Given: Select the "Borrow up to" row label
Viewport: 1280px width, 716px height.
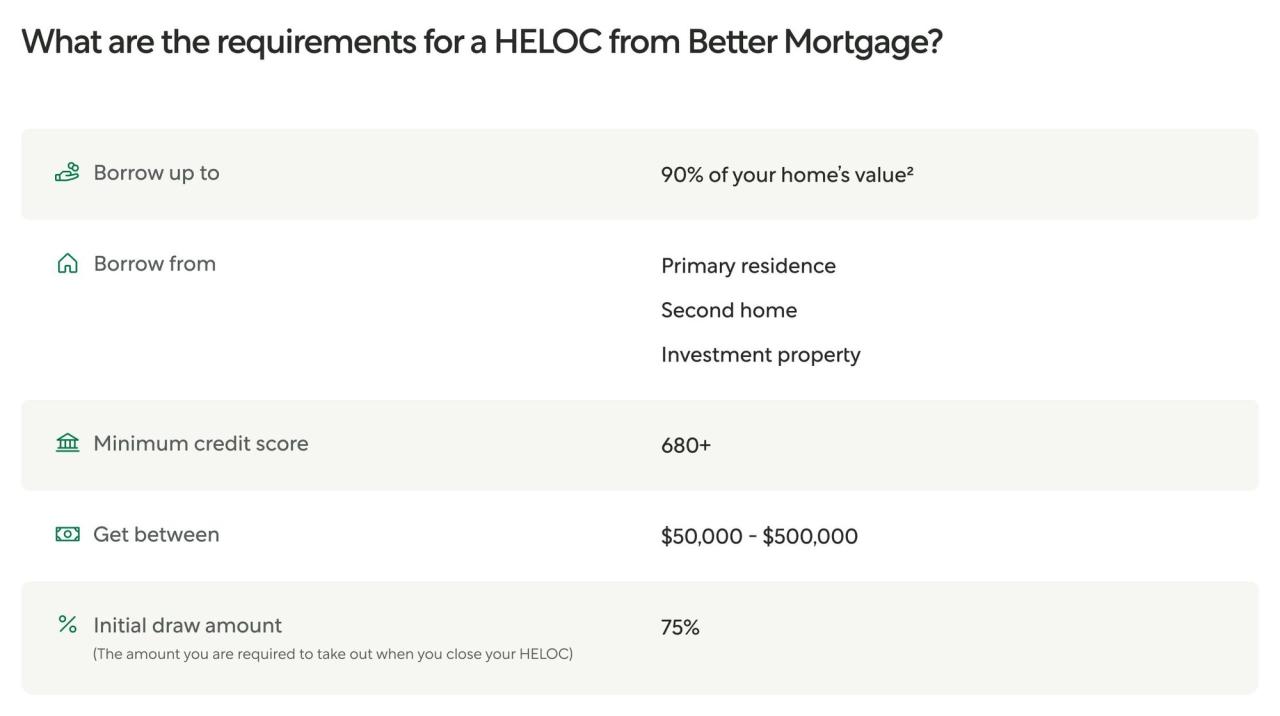Looking at the screenshot, I should pos(156,173).
